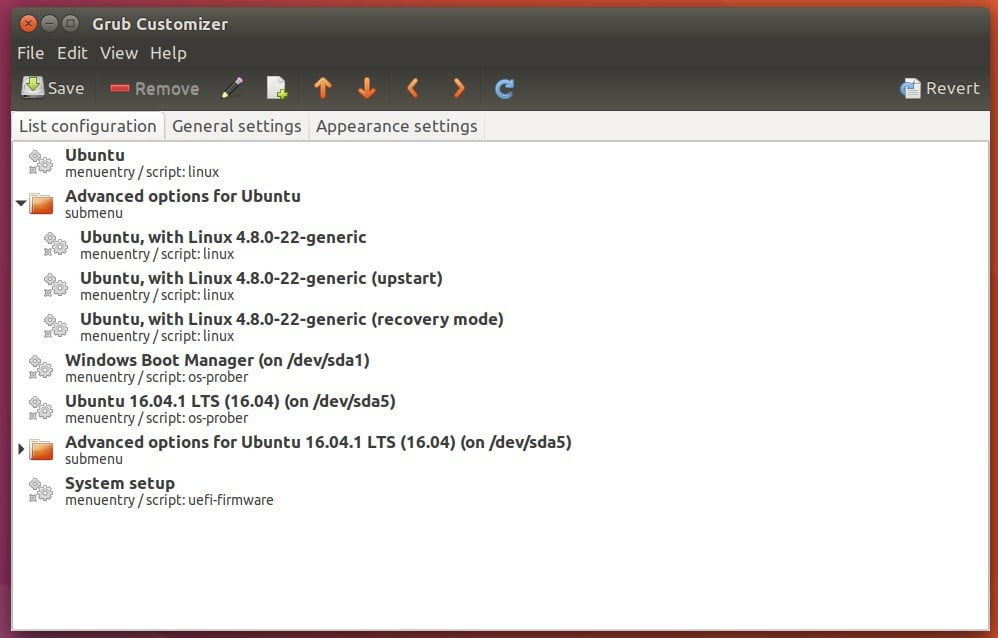The image size is (998, 638).
Task: Switch to Appearance settings tab
Action: point(397,126)
